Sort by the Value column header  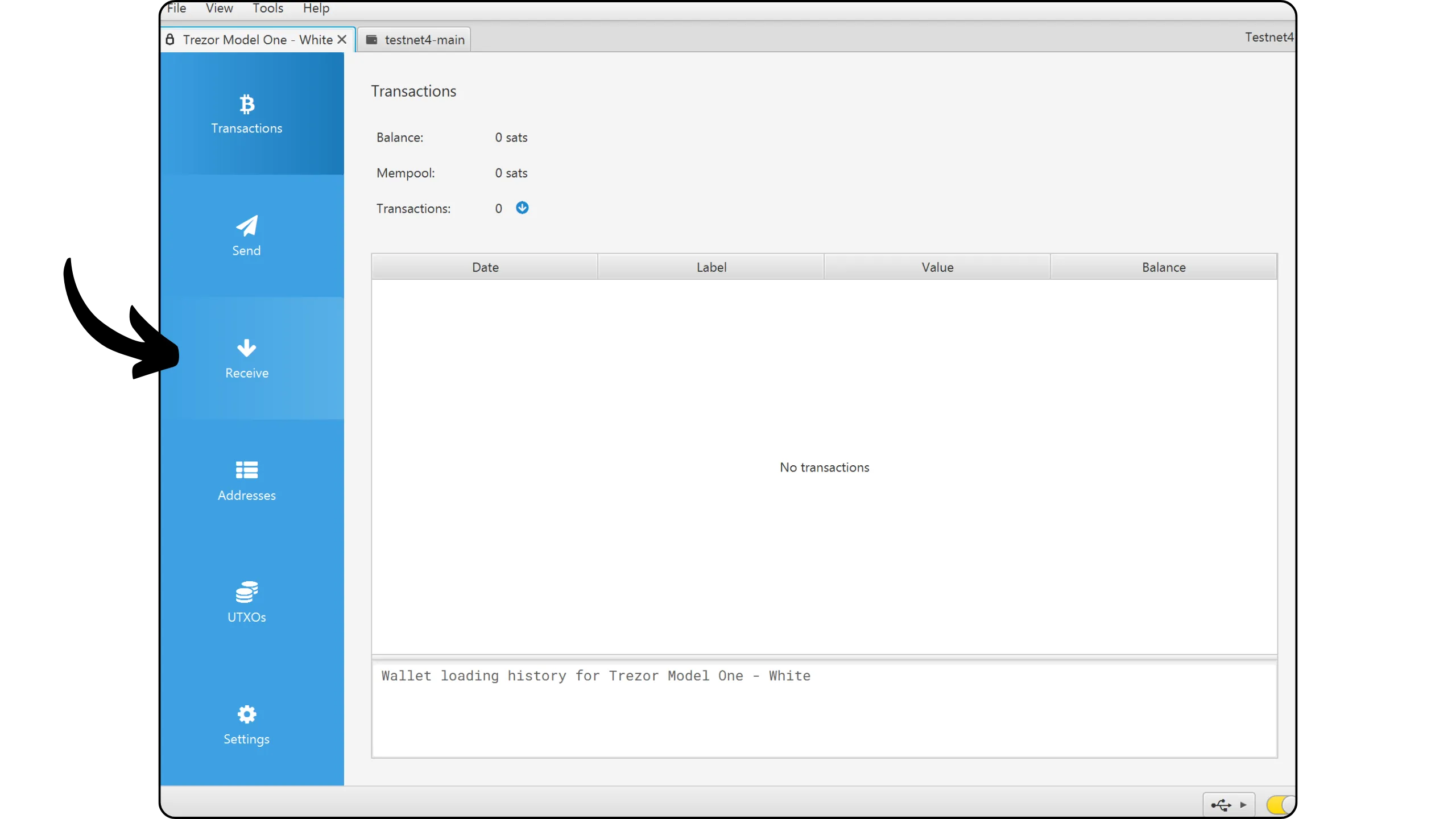[x=937, y=267]
